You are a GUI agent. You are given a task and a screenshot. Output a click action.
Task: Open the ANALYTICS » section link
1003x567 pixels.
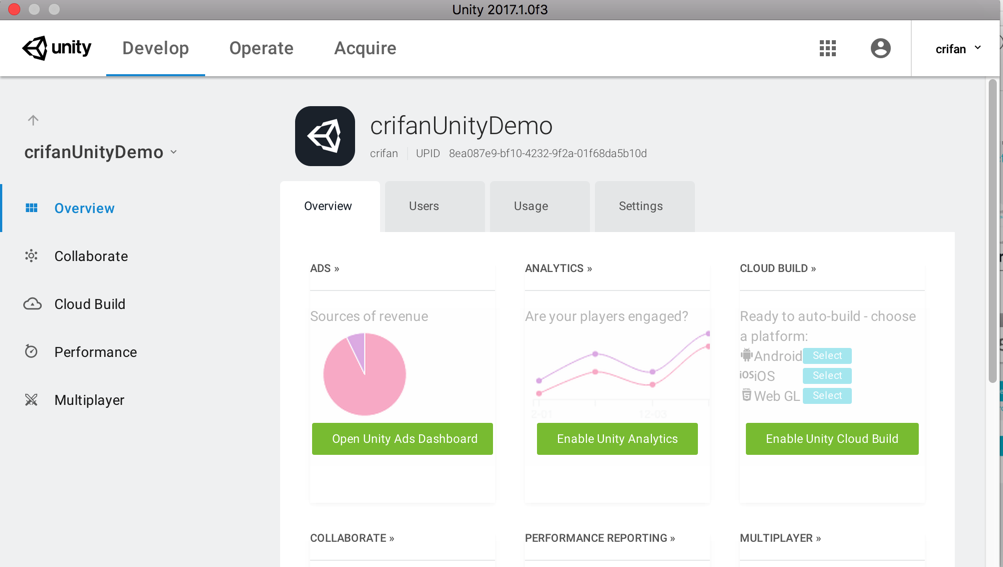558,268
